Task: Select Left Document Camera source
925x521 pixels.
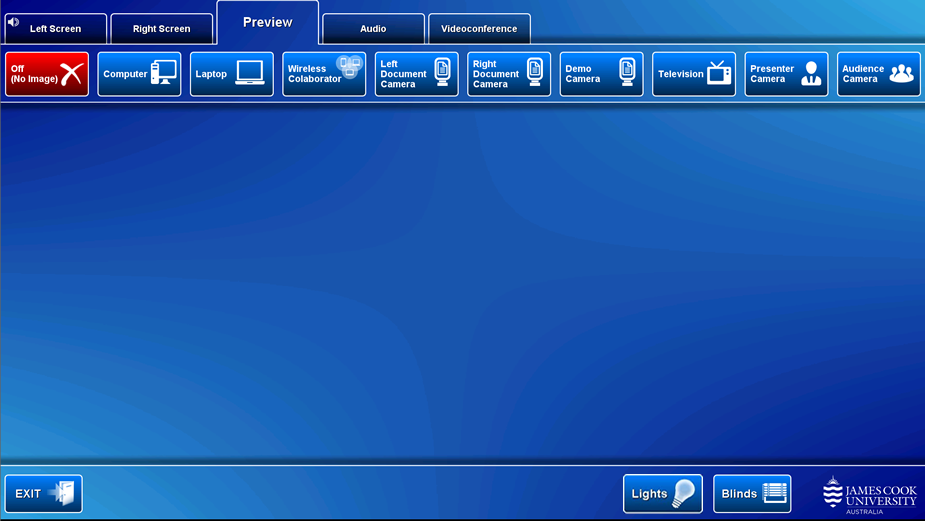Action: coord(416,74)
